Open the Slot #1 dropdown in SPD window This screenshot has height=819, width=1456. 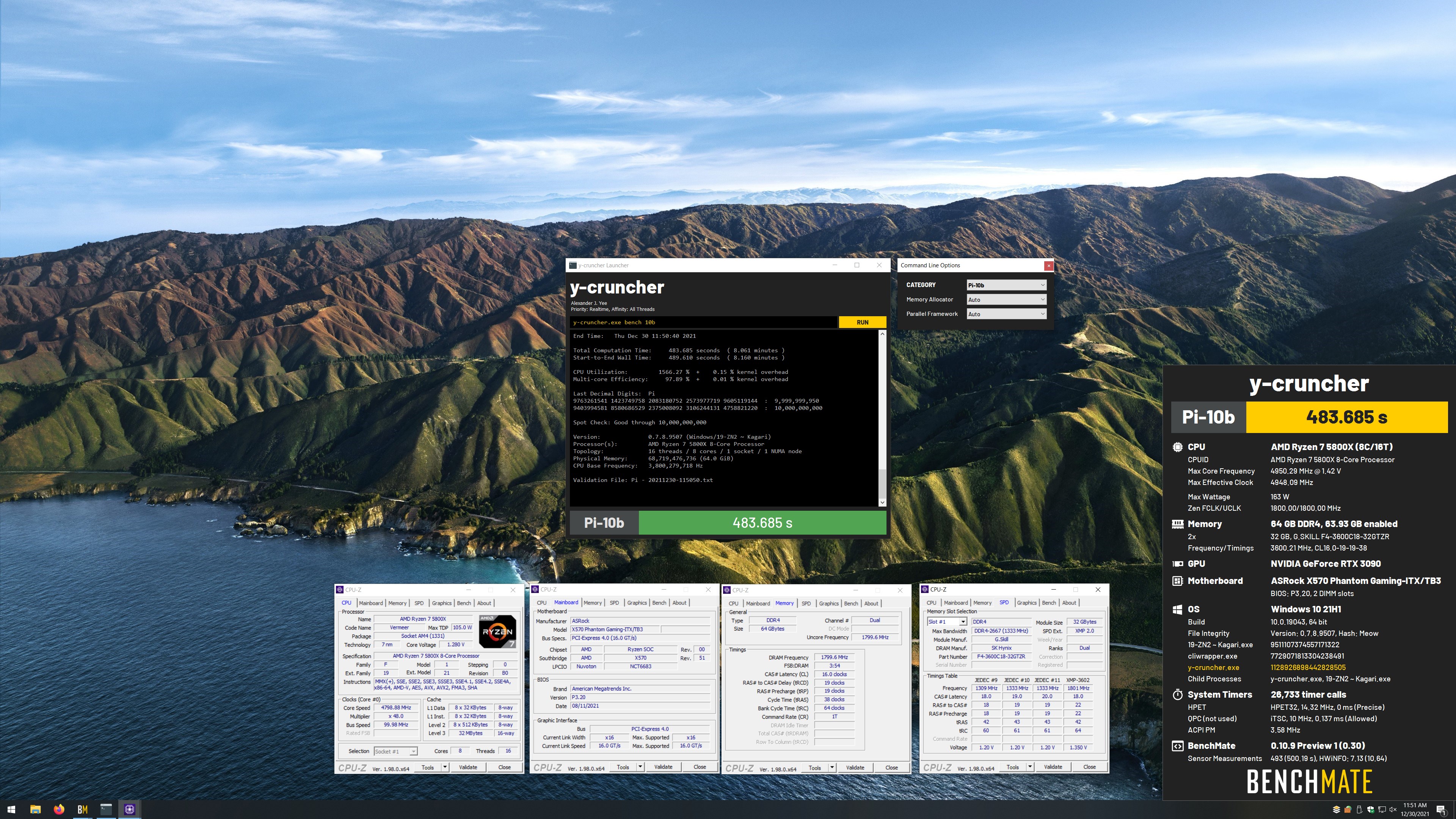947,622
